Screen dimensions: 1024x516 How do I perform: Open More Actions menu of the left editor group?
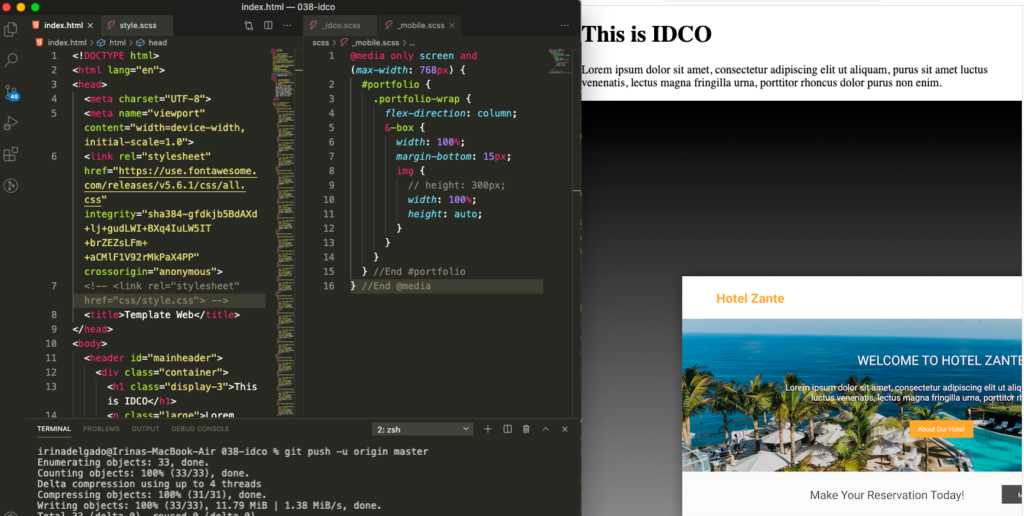(287, 25)
